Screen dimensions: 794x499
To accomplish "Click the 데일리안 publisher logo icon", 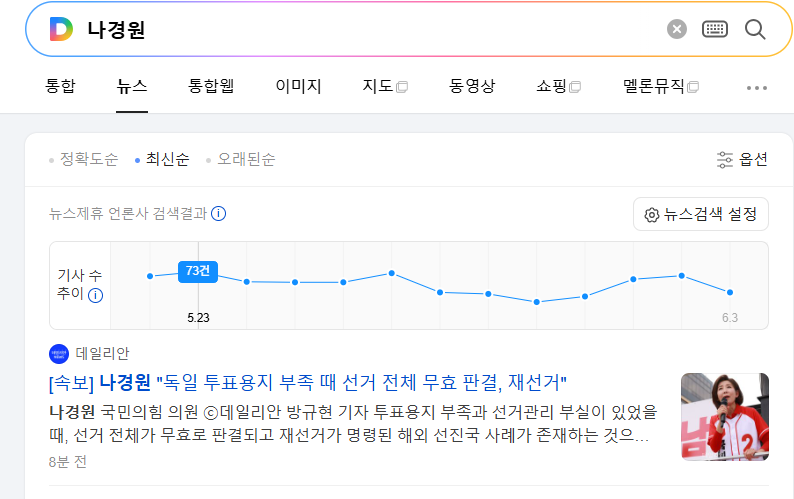I will point(59,354).
